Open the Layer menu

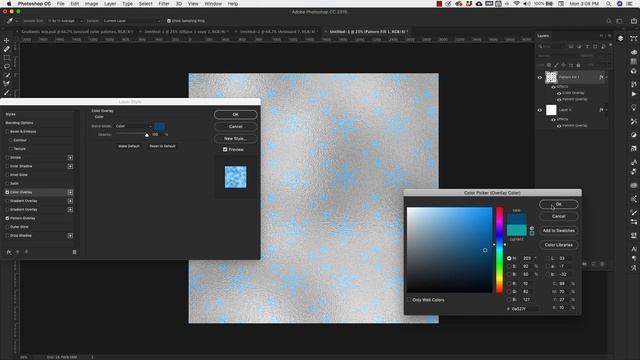click(110, 4)
